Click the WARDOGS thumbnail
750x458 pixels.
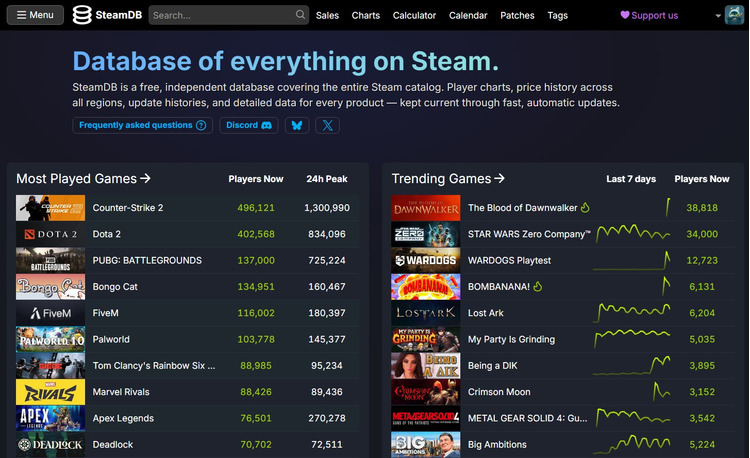(x=426, y=260)
